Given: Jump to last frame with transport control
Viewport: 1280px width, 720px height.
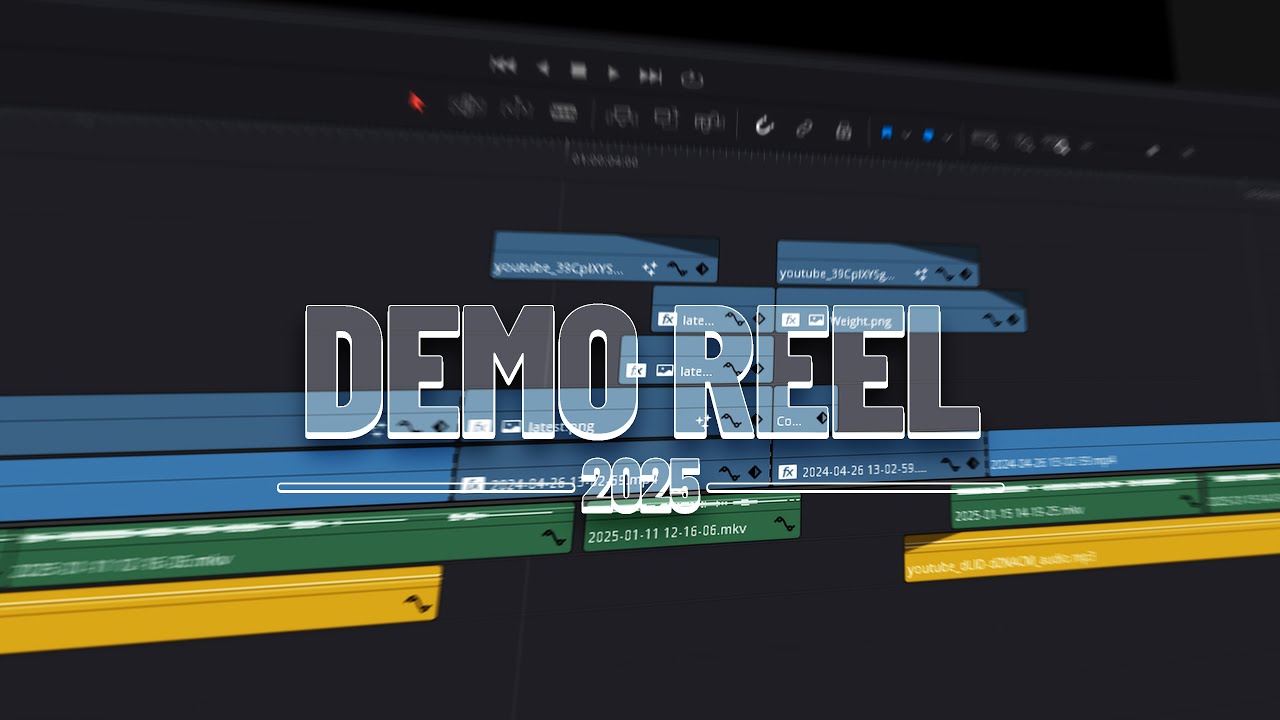Looking at the screenshot, I should click(651, 75).
